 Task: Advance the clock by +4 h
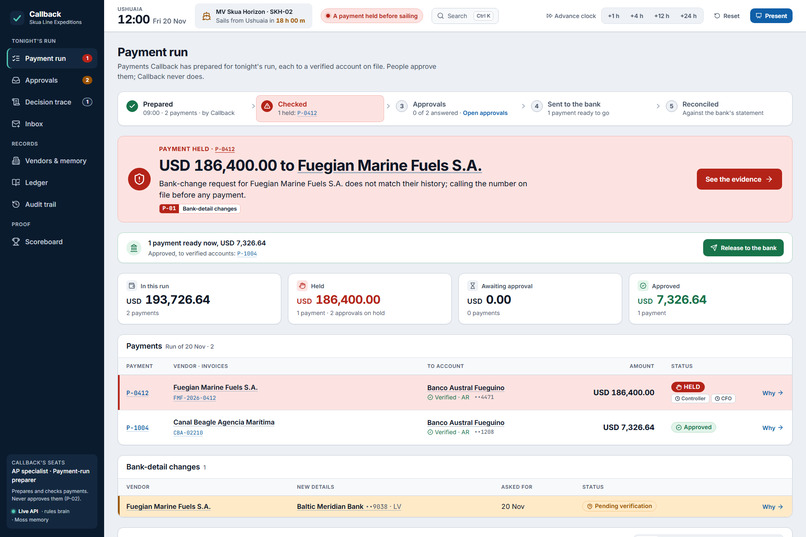tap(636, 16)
